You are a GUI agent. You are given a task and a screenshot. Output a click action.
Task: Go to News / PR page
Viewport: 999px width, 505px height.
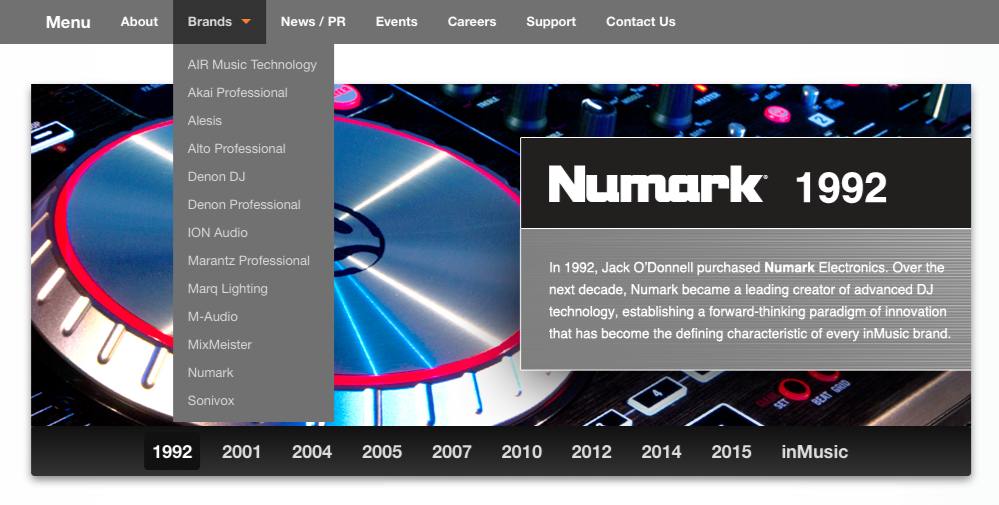(x=313, y=22)
